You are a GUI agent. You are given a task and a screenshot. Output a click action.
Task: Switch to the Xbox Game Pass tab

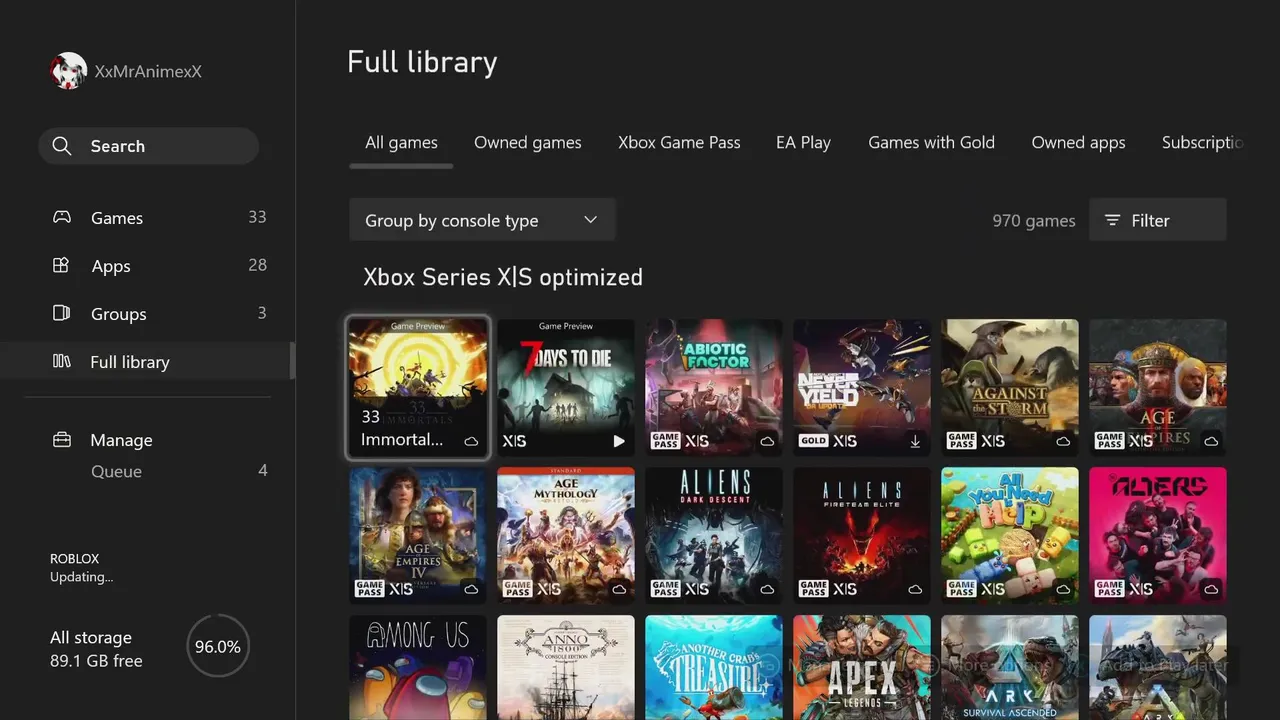point(679,142)
